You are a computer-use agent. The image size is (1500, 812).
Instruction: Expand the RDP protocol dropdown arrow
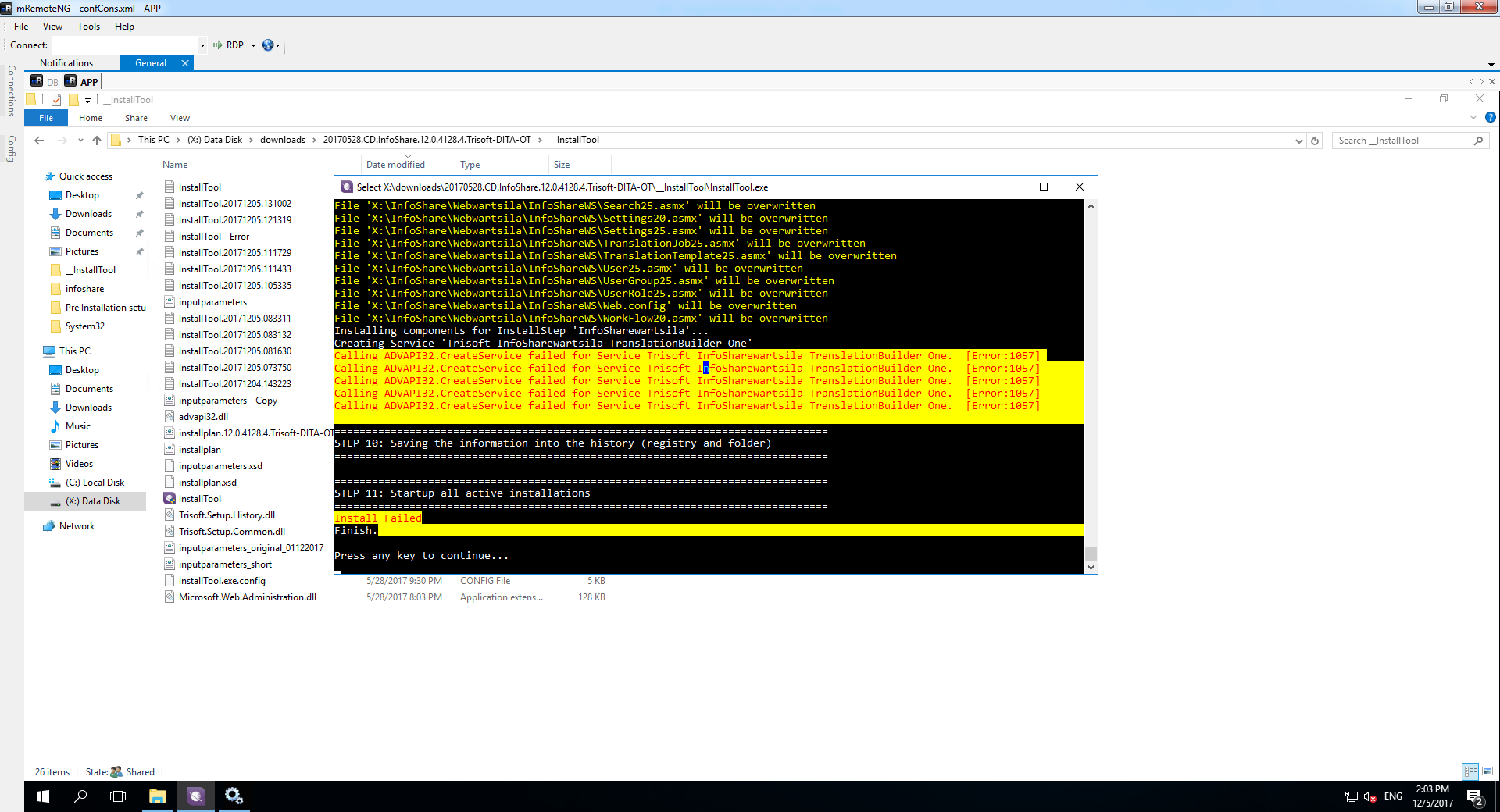253,45
